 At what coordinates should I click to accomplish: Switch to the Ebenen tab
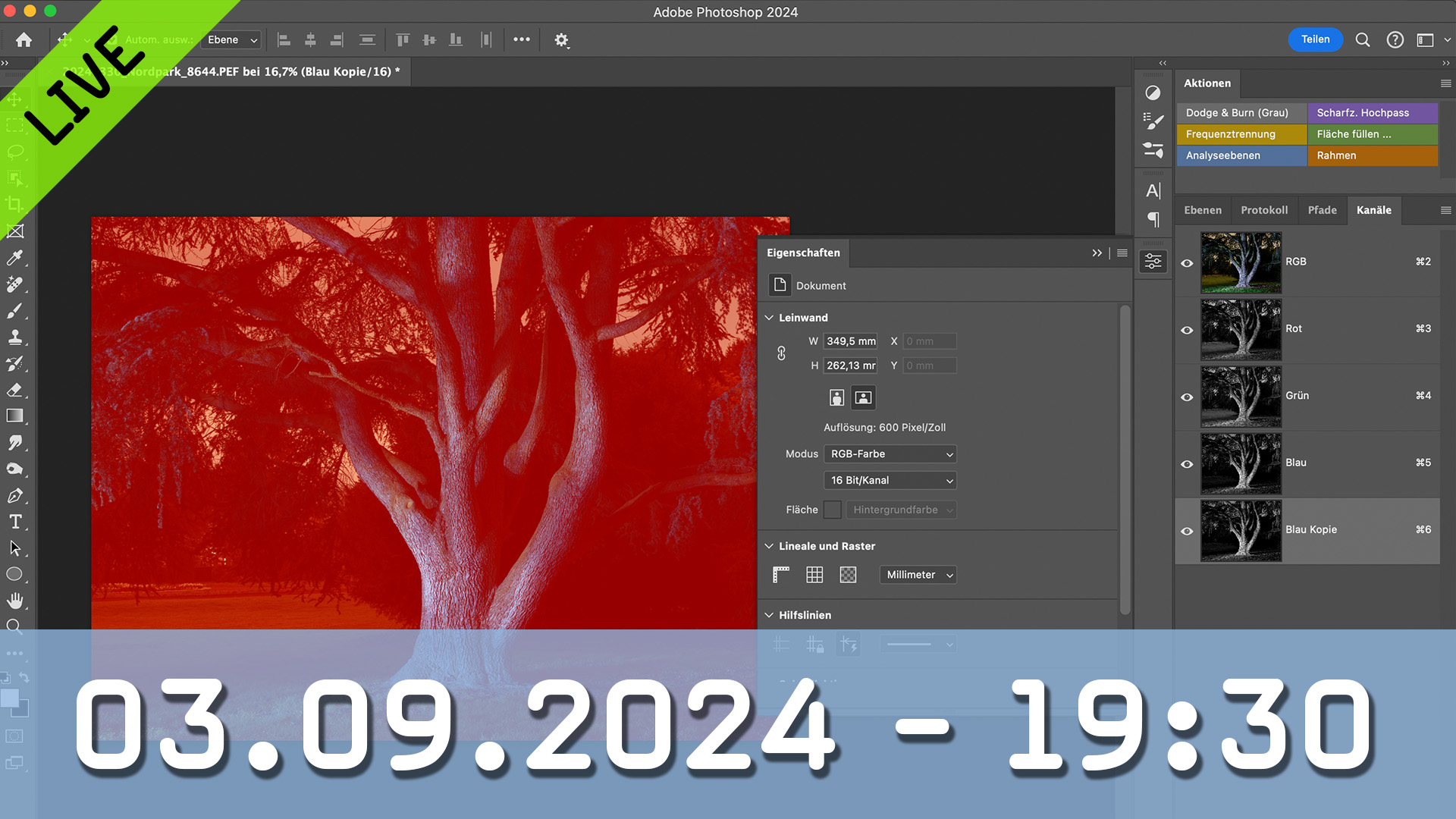tap(1203, 210)
